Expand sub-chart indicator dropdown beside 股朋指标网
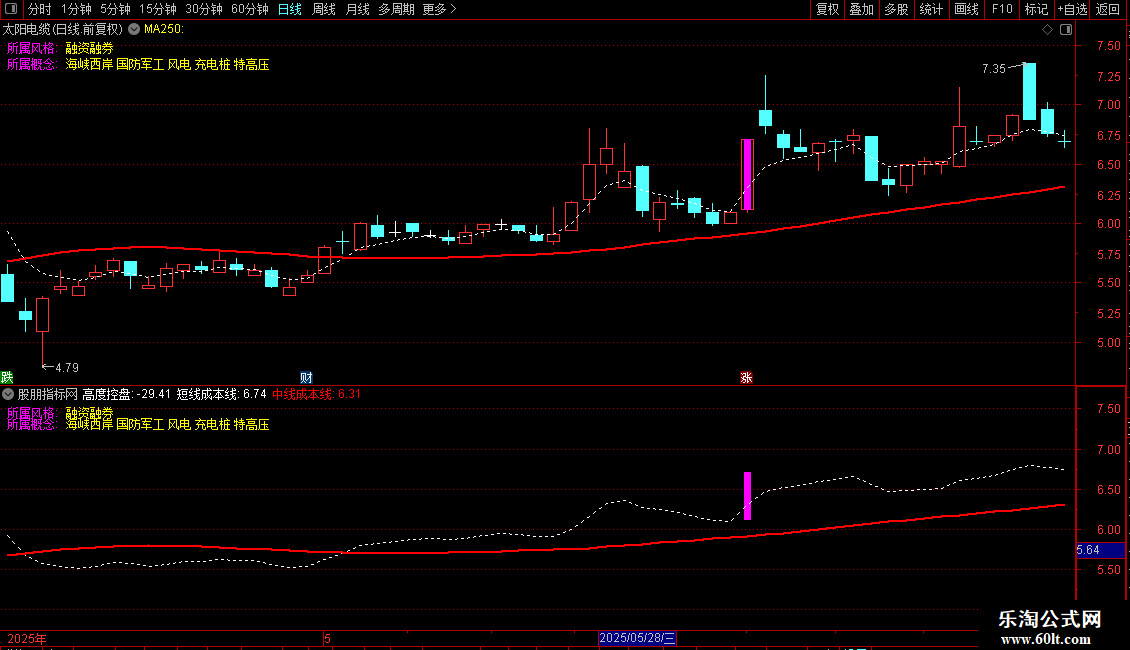This screenshot has height=650, width=1130. tap(8, 394)
